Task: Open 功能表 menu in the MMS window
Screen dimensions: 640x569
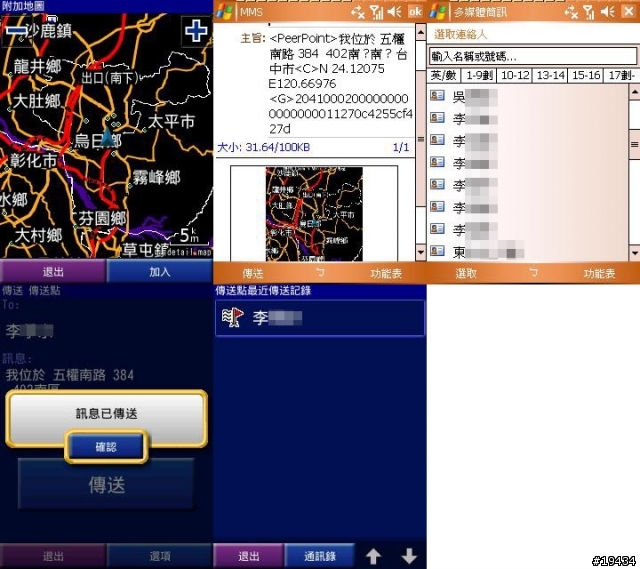Action: pos(386,273)
